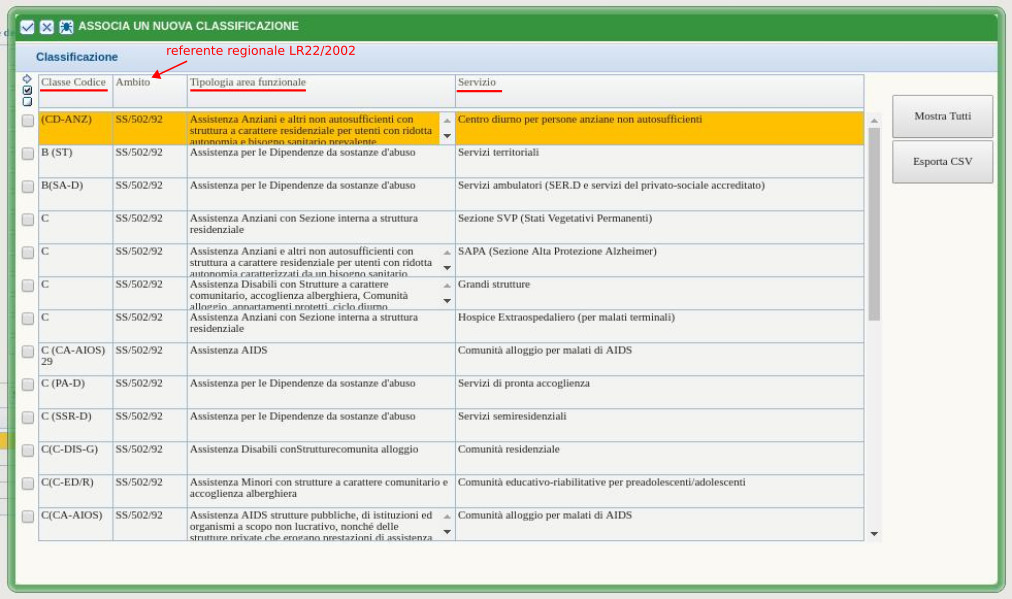This screenshot has height=599, width=1012.
Task: Select the C (SSR-D) code cell
Action: 76,425
